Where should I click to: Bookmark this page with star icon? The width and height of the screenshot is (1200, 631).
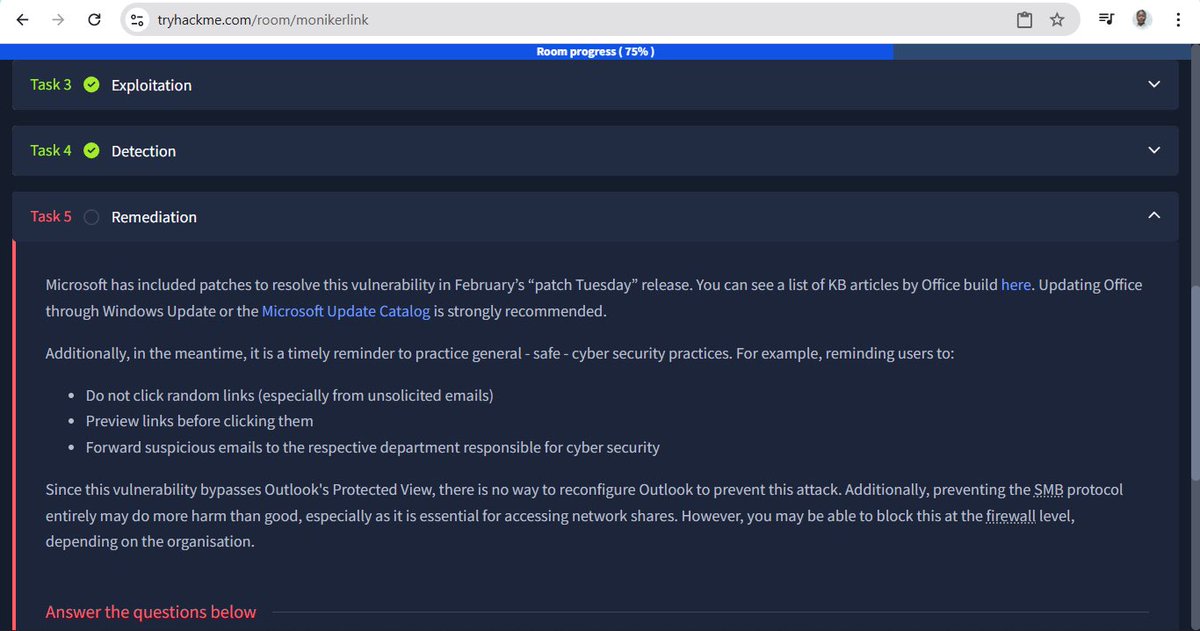point(1057,19)
